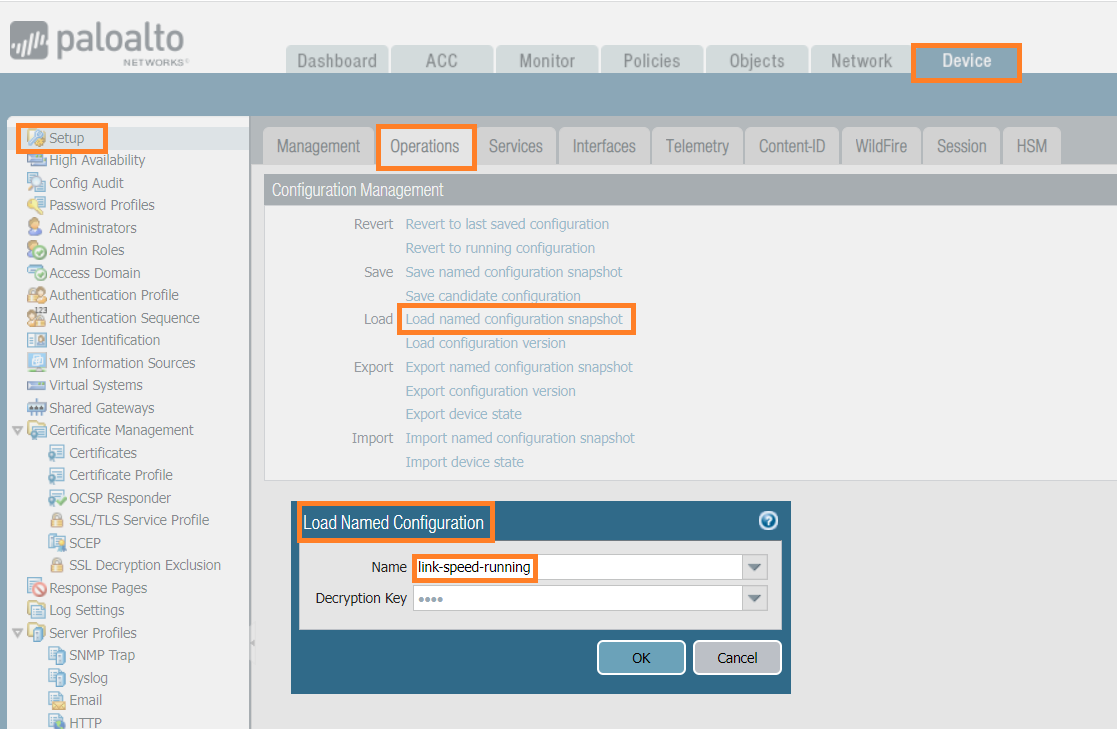Click the User Identification icon
This screenshot has height=729, width=1117.
[x=38, y=340]
